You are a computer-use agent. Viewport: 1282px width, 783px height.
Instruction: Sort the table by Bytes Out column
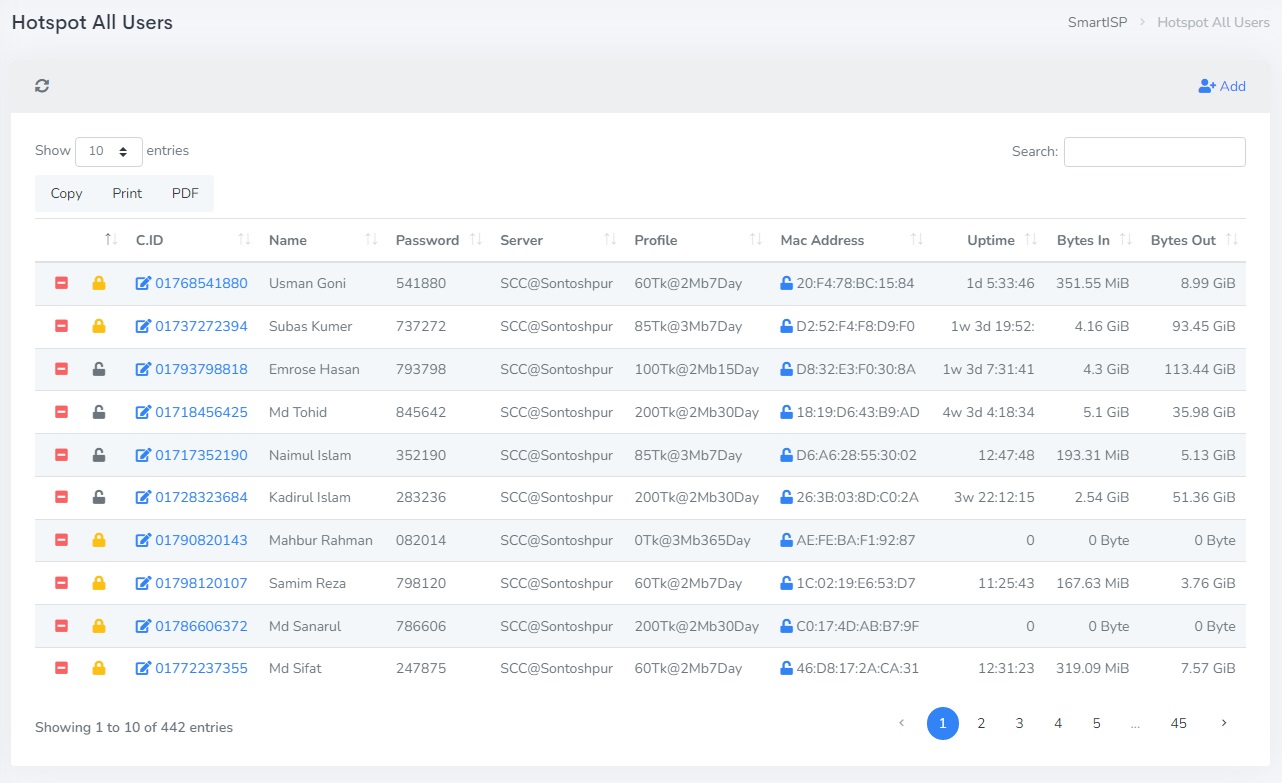point(1183,241)
